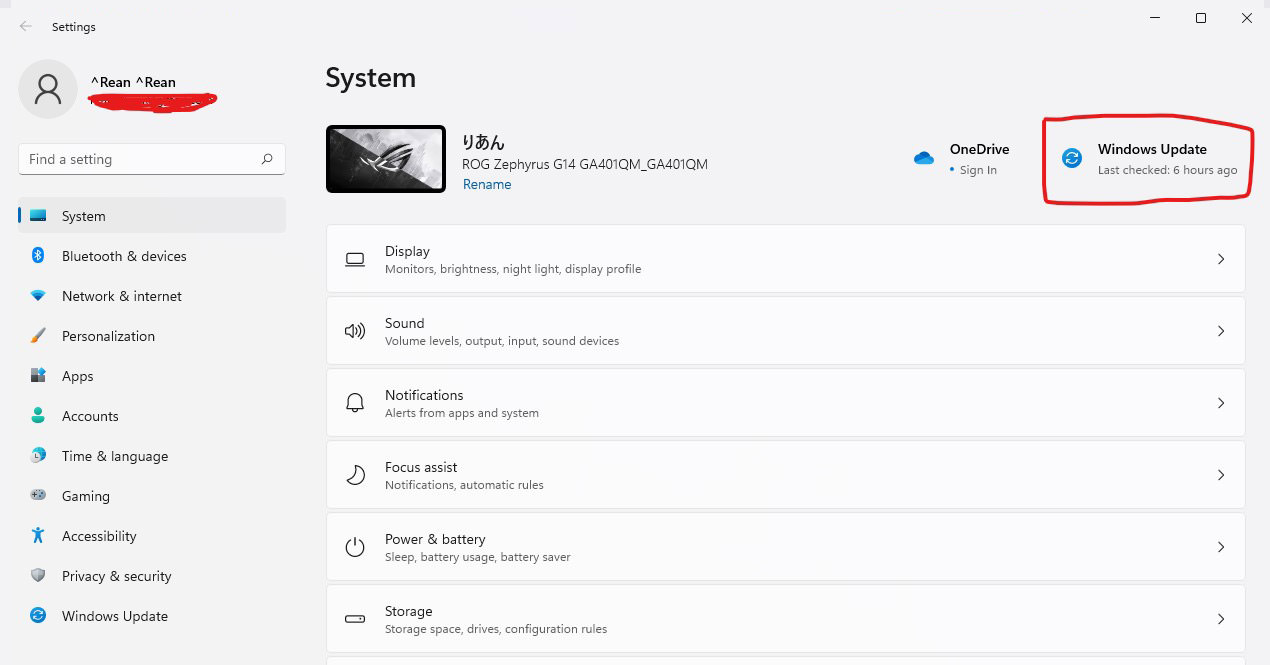Viewport: 1270px width, 665px height.
Task: Open Privacy & security settings
Action: point(152,576)
